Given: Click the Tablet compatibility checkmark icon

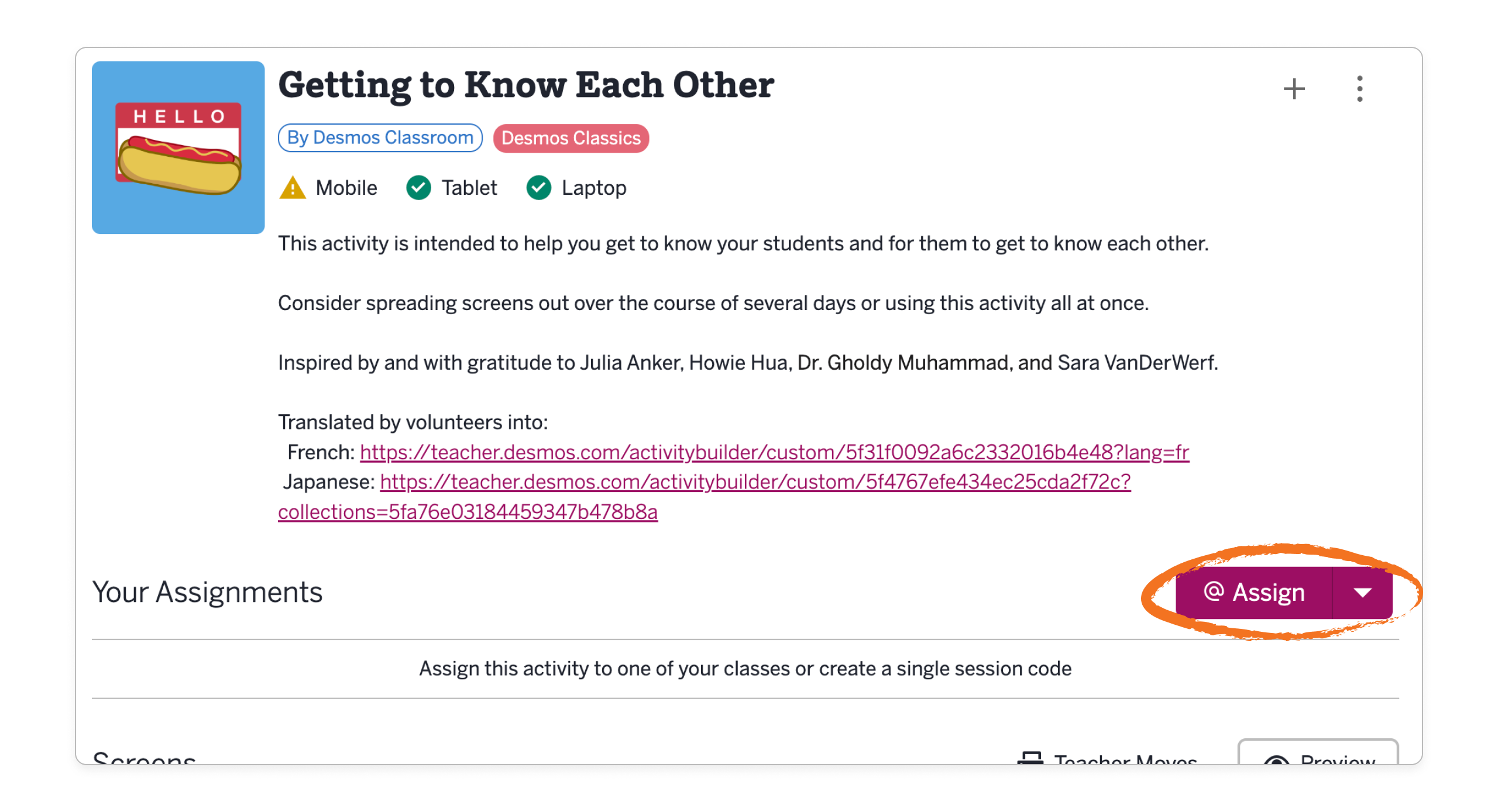Looking at the screenshot, I should tap(419, 187).
